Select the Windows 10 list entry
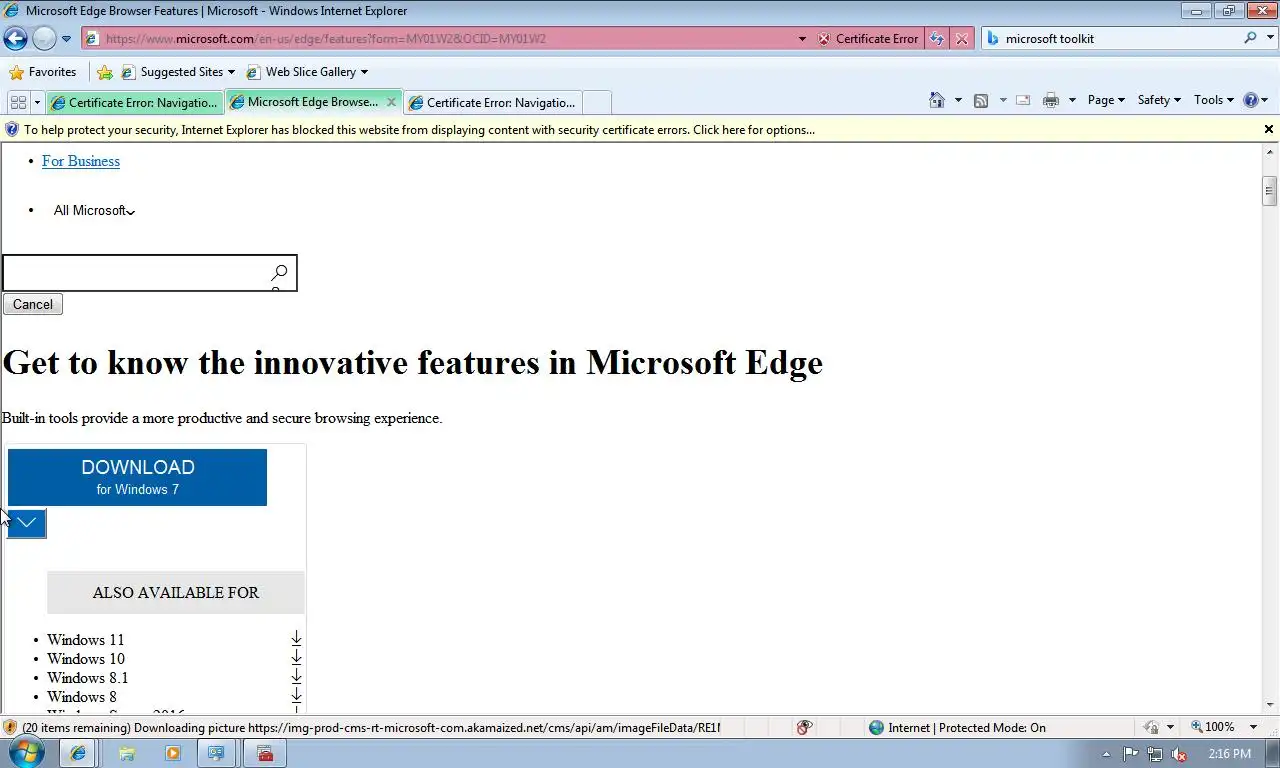The height and width of the screenshot is (768, 1280). pyautogui.click(x=86, y=659)
